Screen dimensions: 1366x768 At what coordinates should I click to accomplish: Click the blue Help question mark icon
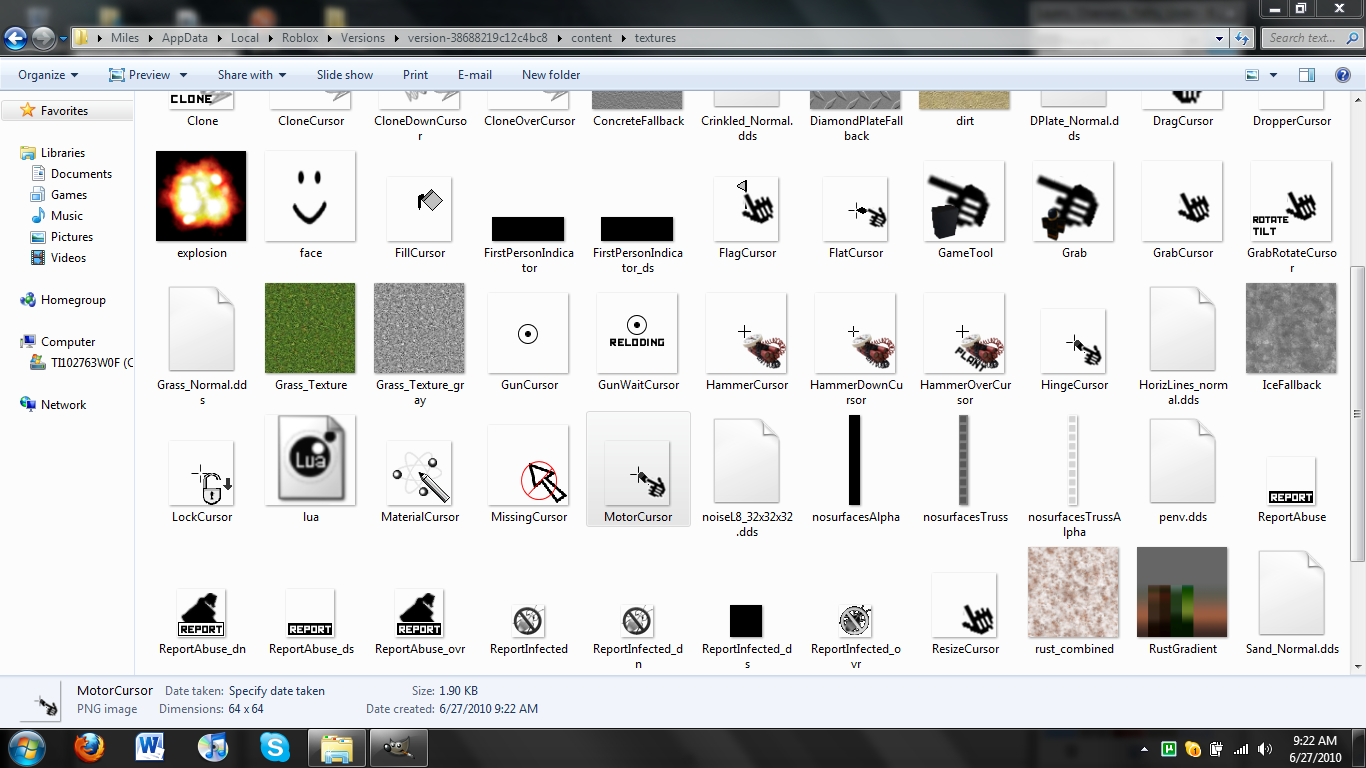tap(1343, 74)
